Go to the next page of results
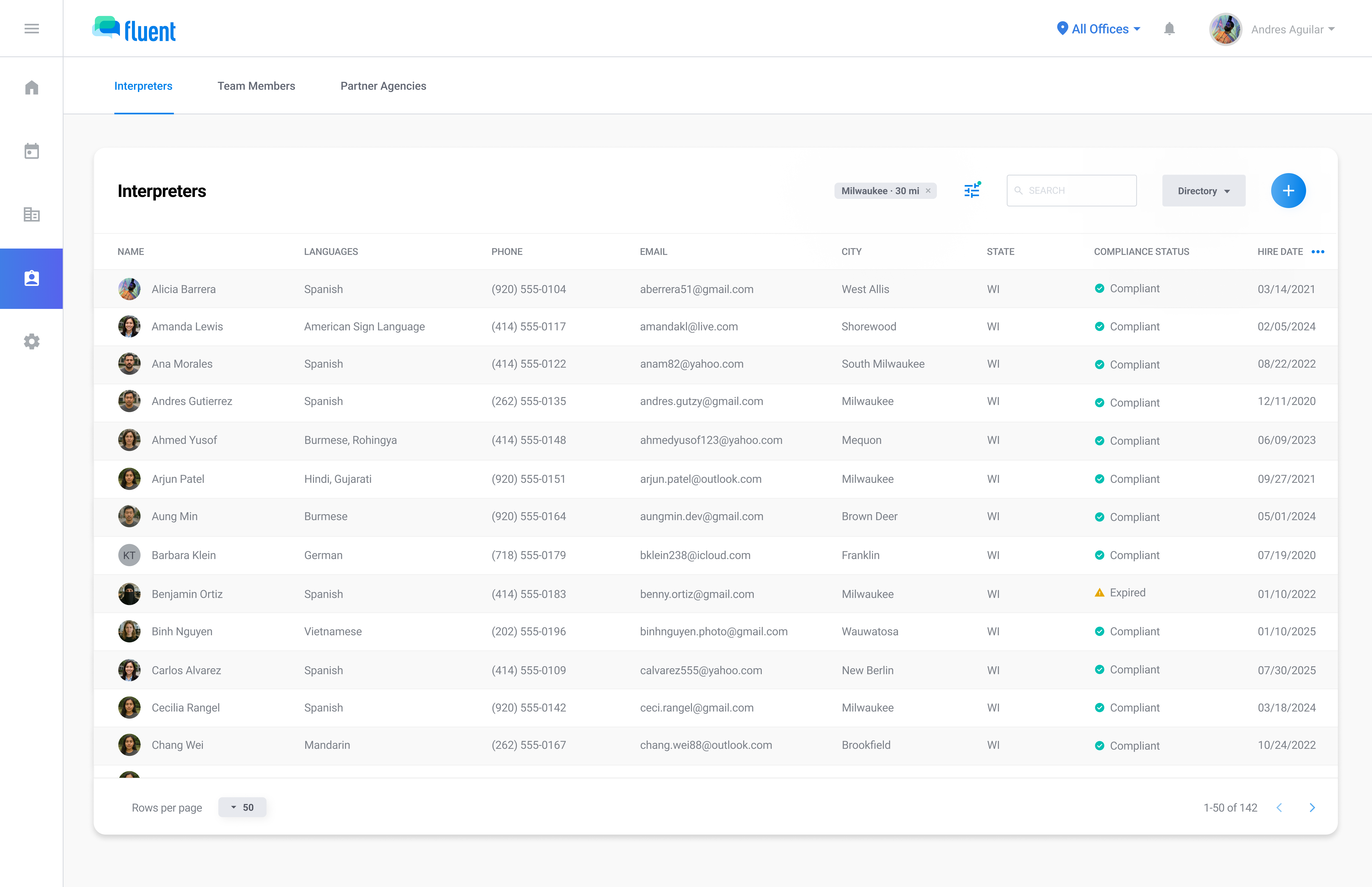 coord(1313,808)
